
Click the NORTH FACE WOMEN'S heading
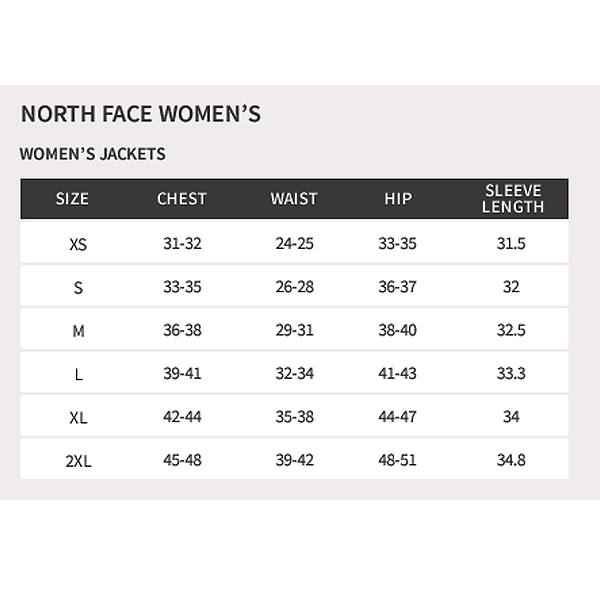141,114
